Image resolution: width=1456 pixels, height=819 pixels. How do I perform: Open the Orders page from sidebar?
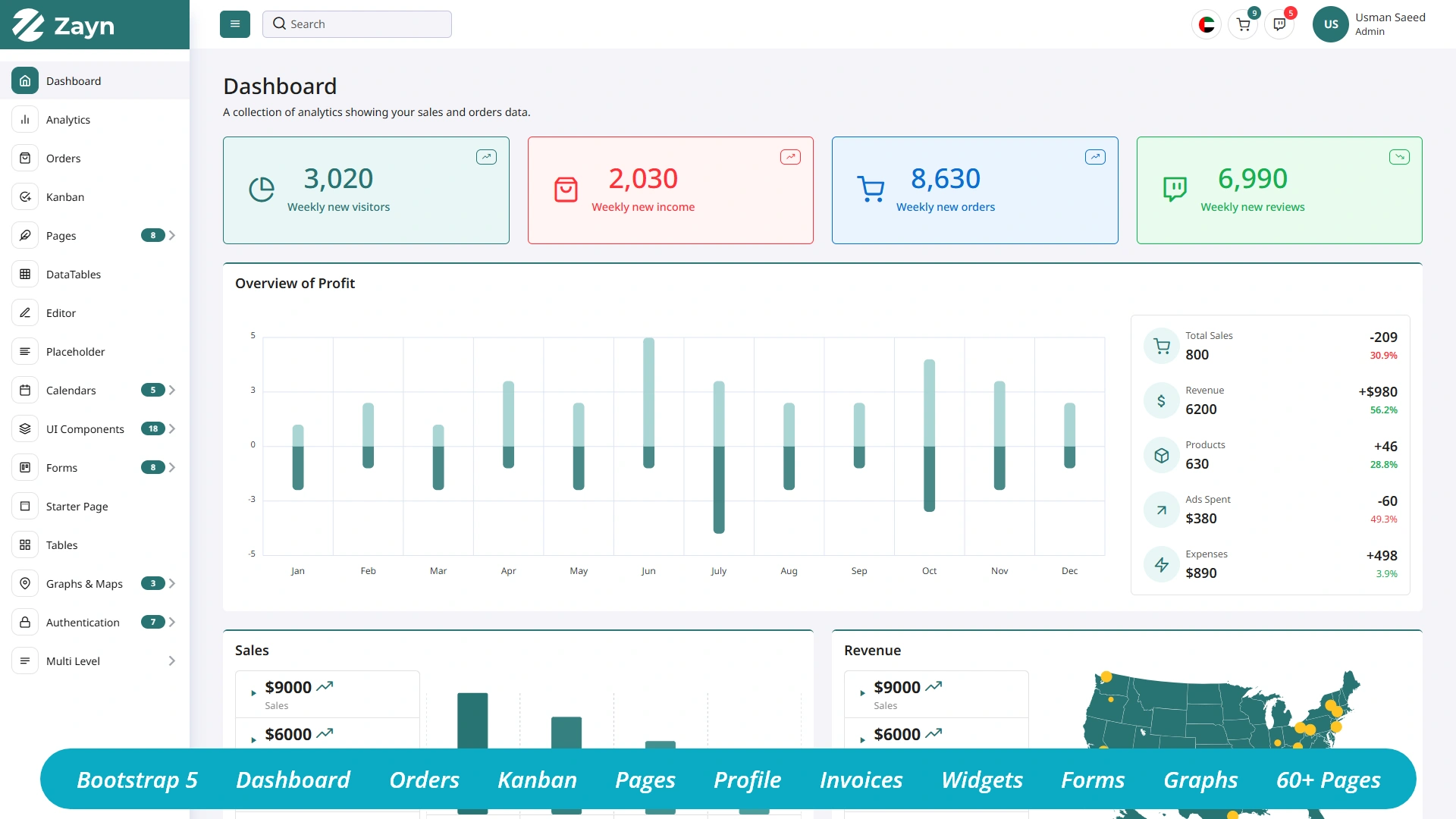[64, 158]
